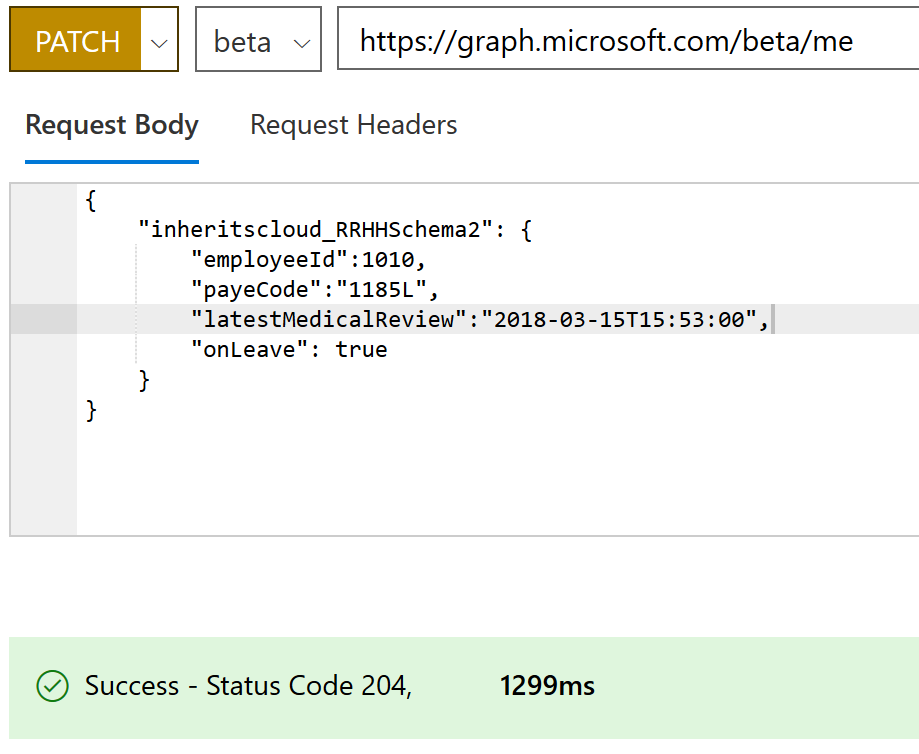Place cursor on the opening brace line
Image resolution: width=919 pixels, height=754 pixels.
point(91,201)
